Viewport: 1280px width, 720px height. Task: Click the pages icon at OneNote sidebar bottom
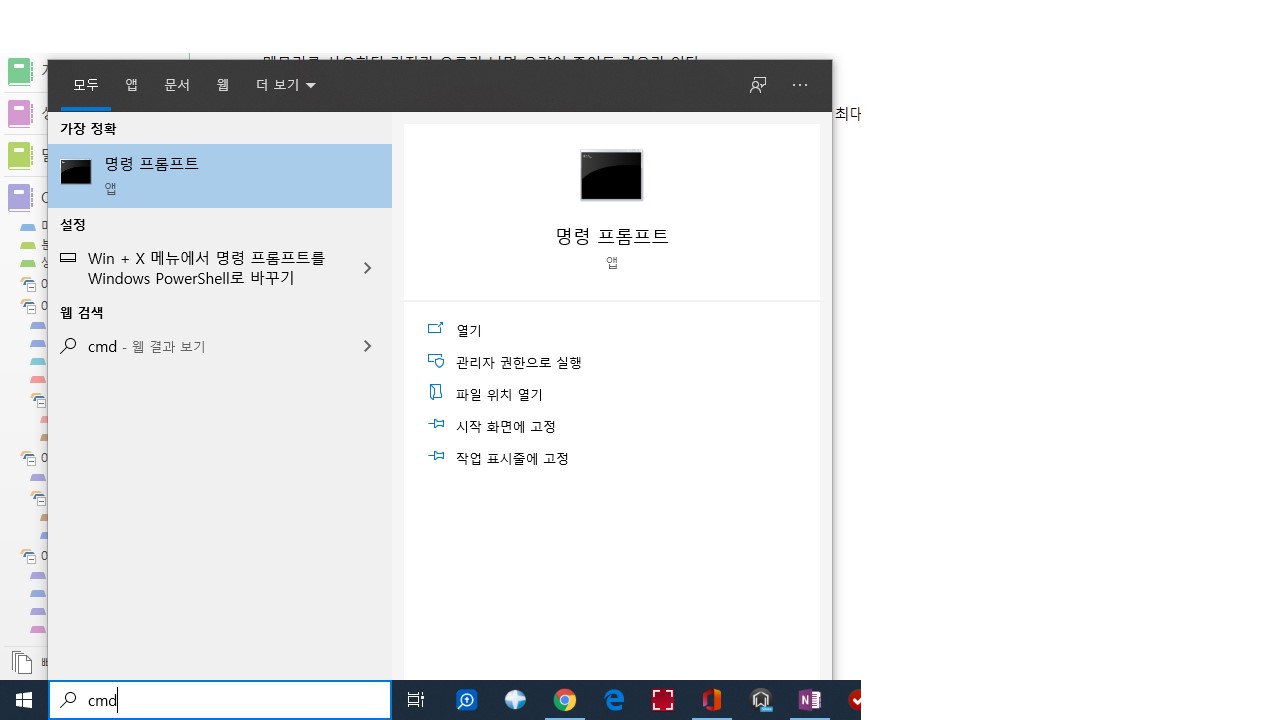tap(21, 662)
